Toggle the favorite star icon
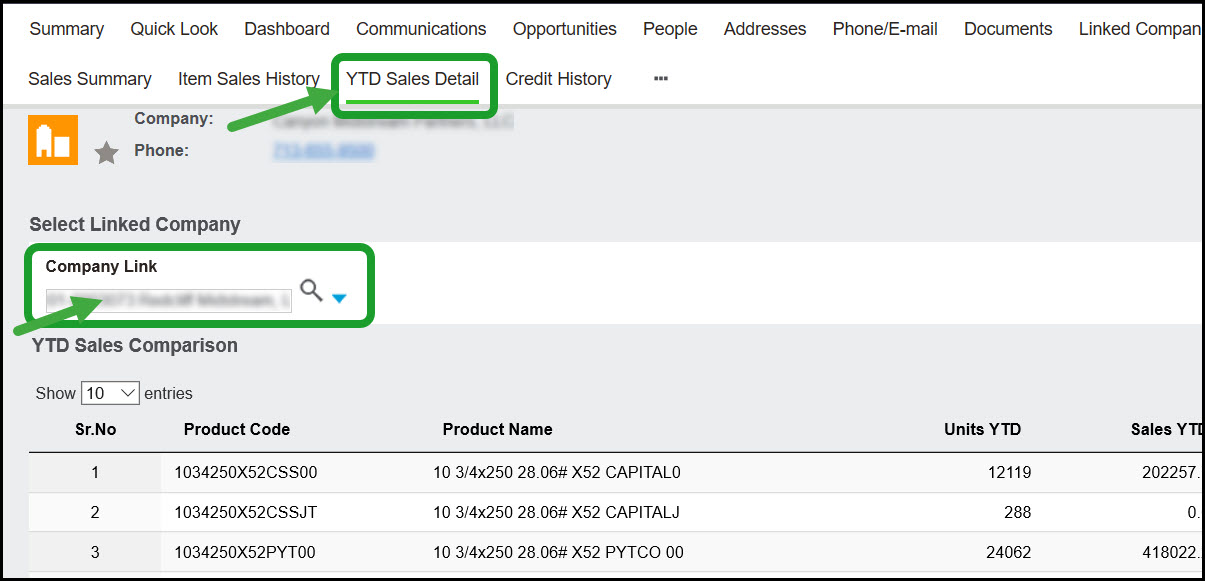 (x=106, y=153)
